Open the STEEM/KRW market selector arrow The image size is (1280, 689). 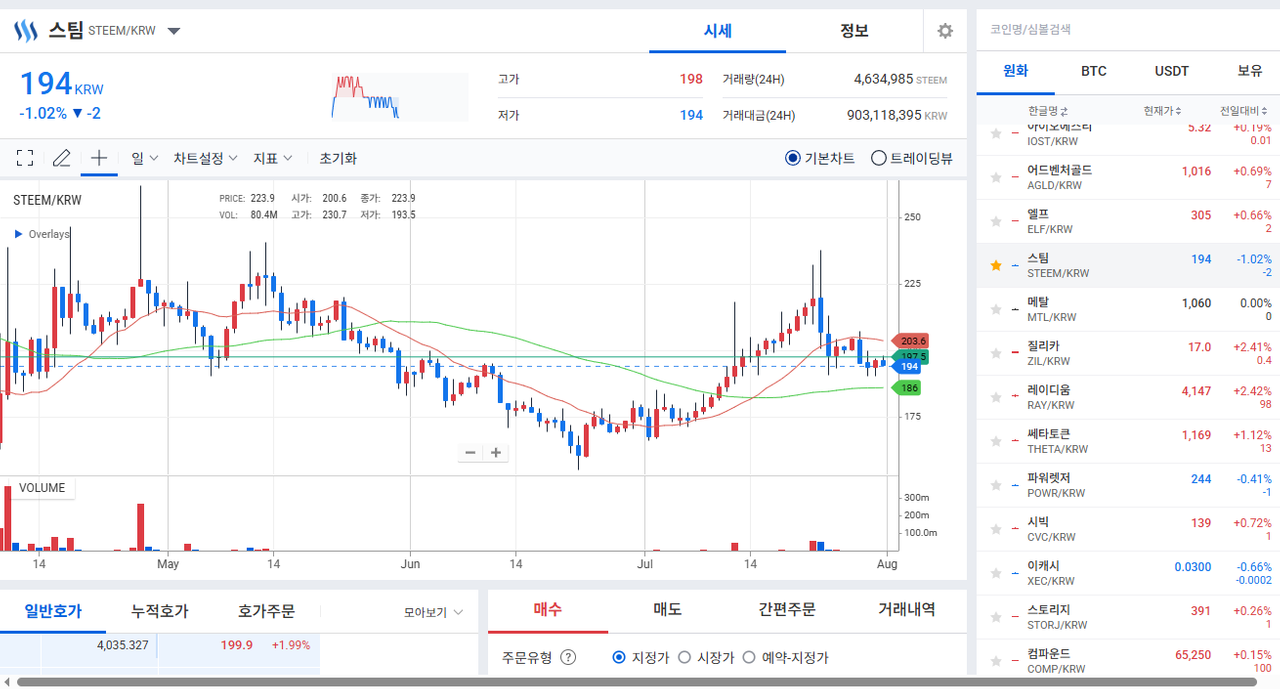coord(174,31)
